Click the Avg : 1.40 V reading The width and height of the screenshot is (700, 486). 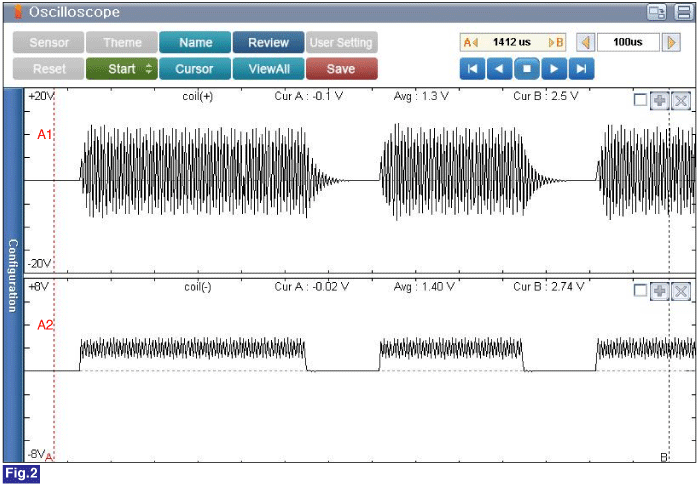pos(424,287)
